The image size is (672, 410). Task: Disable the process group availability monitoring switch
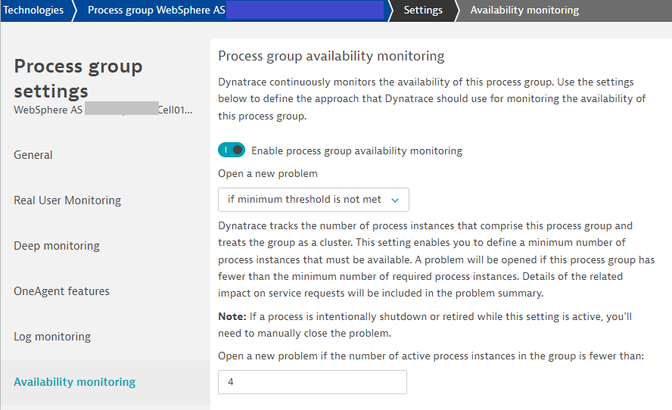pos(231,151)
